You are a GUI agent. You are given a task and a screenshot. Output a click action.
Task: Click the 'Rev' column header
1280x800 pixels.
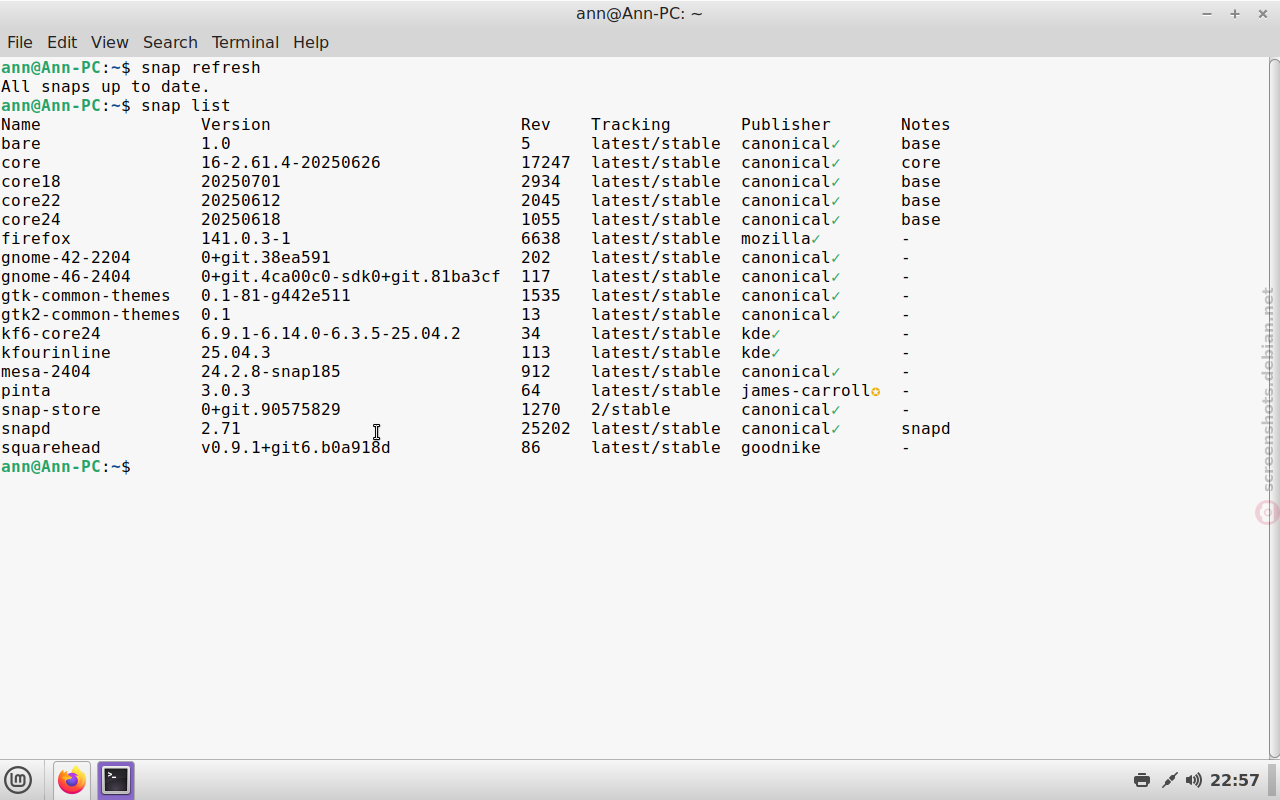tap(536, 124)
